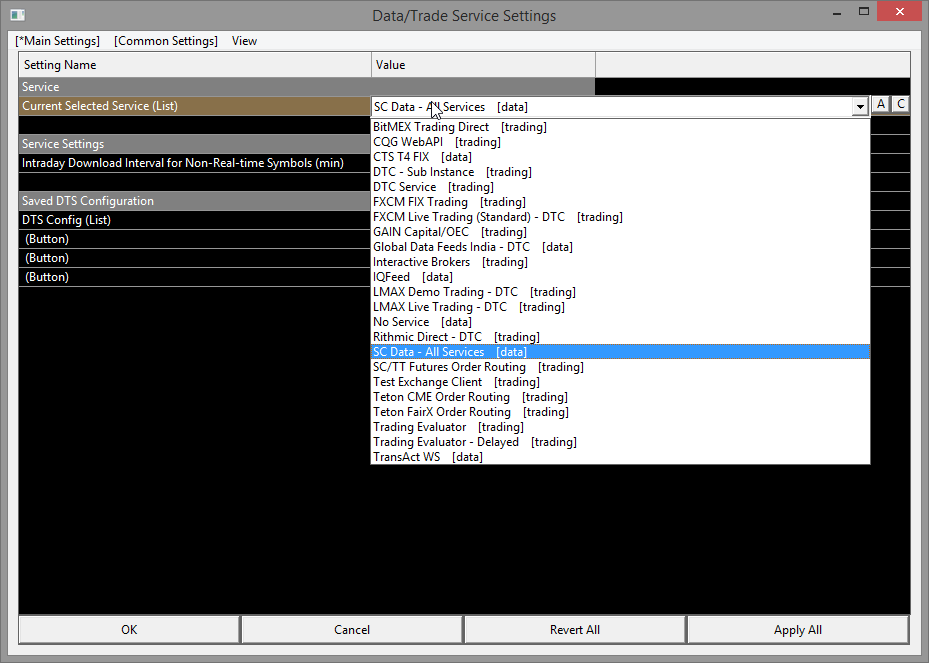
Task: Select Test Exchange Client option
Action: tap(620, 382)
